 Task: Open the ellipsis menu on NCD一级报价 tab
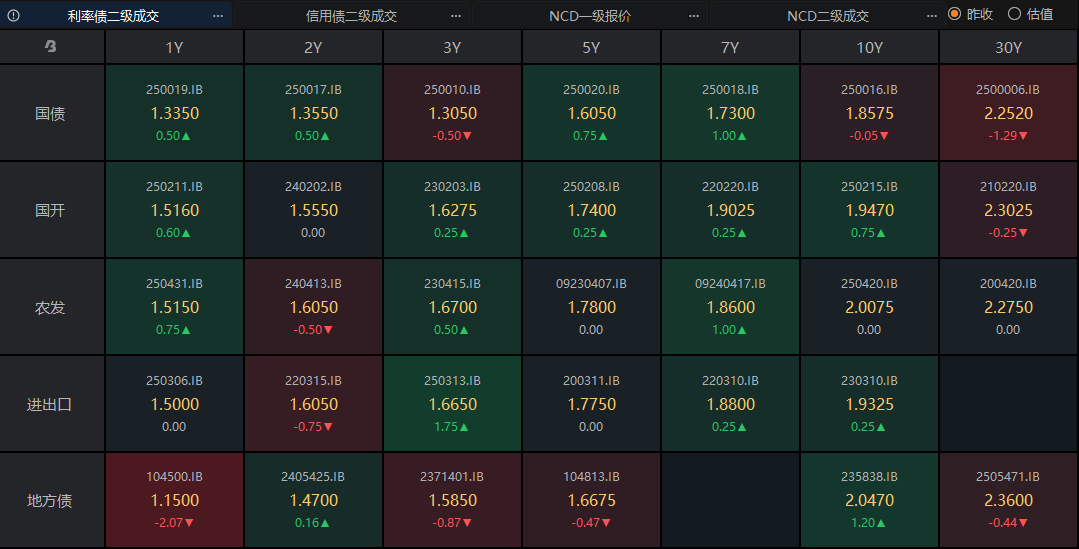click(x=694, y=15)
